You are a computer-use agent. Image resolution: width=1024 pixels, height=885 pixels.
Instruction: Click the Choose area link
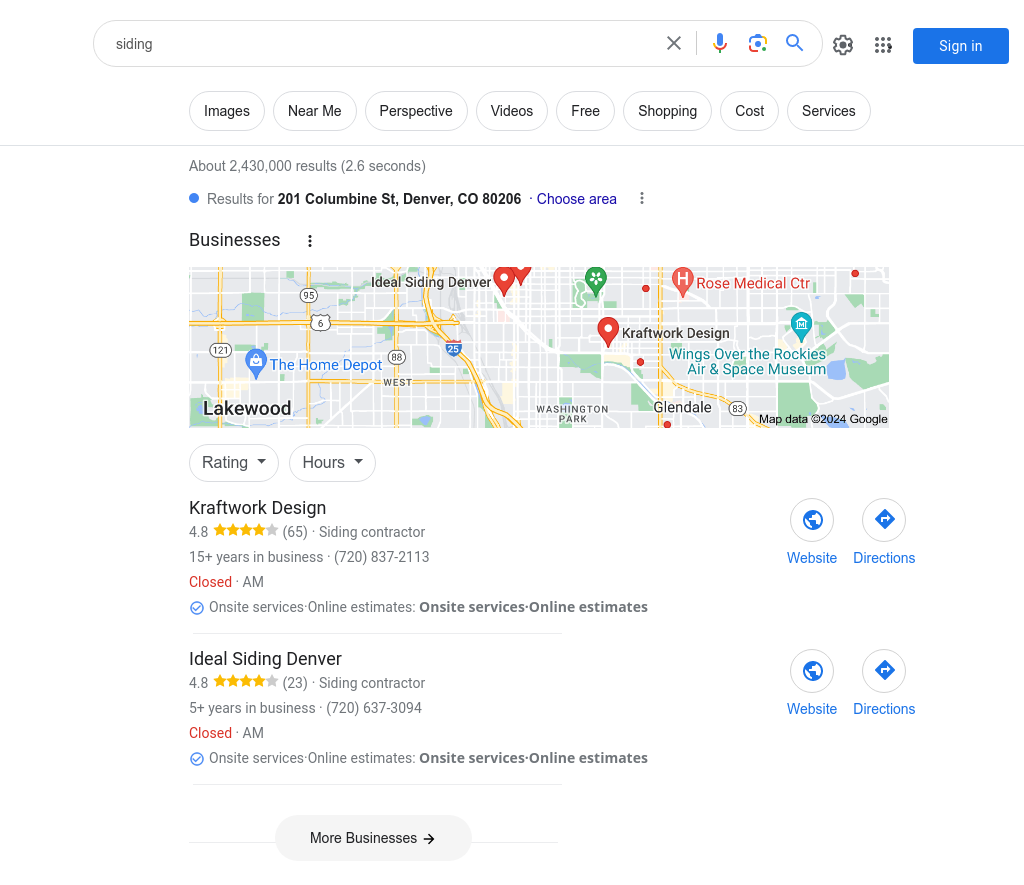pos(576,199)
